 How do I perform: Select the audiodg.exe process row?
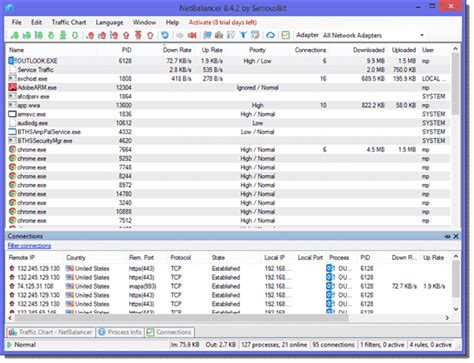pyautogui.click(x=228, y=123)
